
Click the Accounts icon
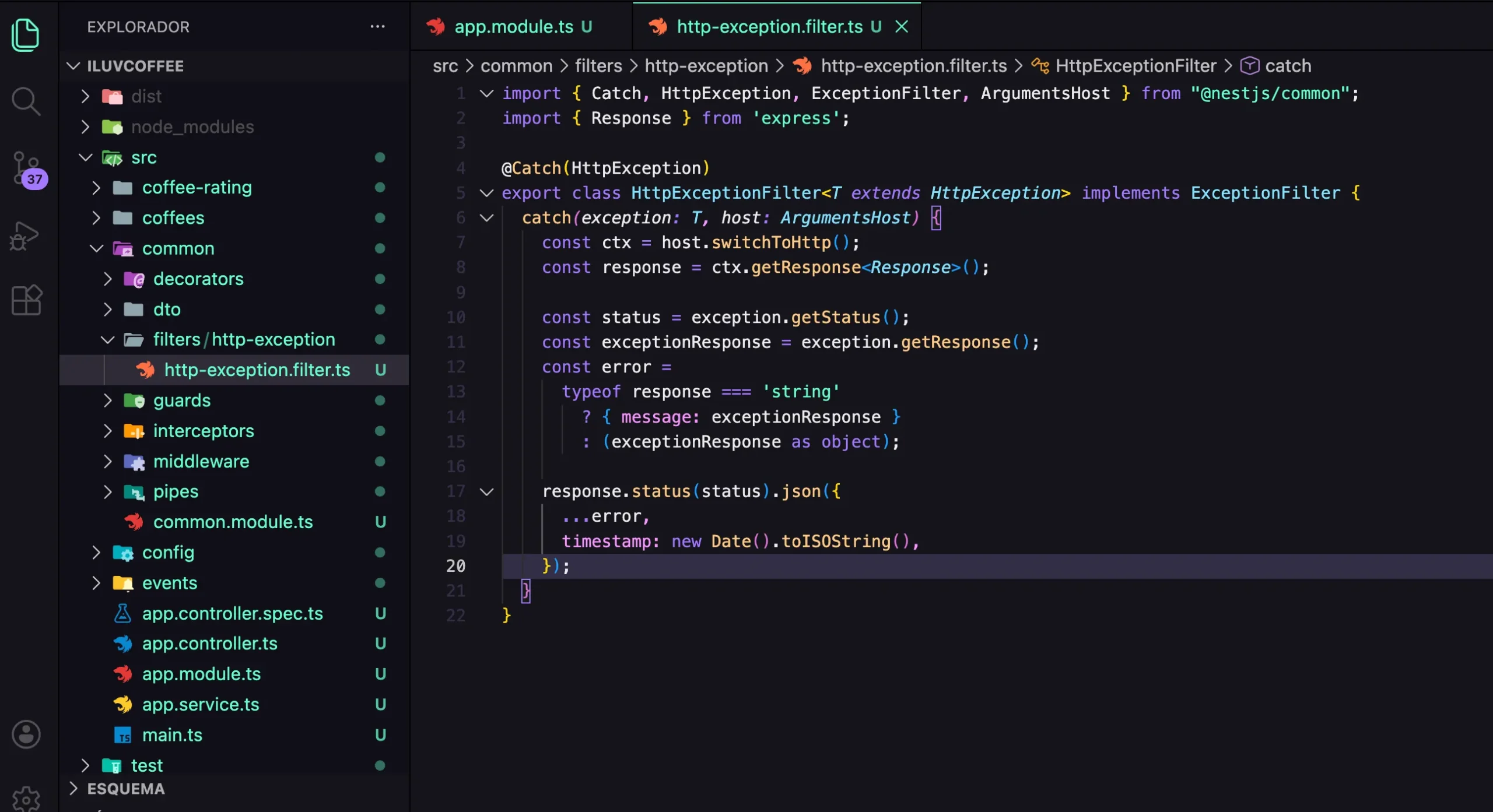point(26,734)
